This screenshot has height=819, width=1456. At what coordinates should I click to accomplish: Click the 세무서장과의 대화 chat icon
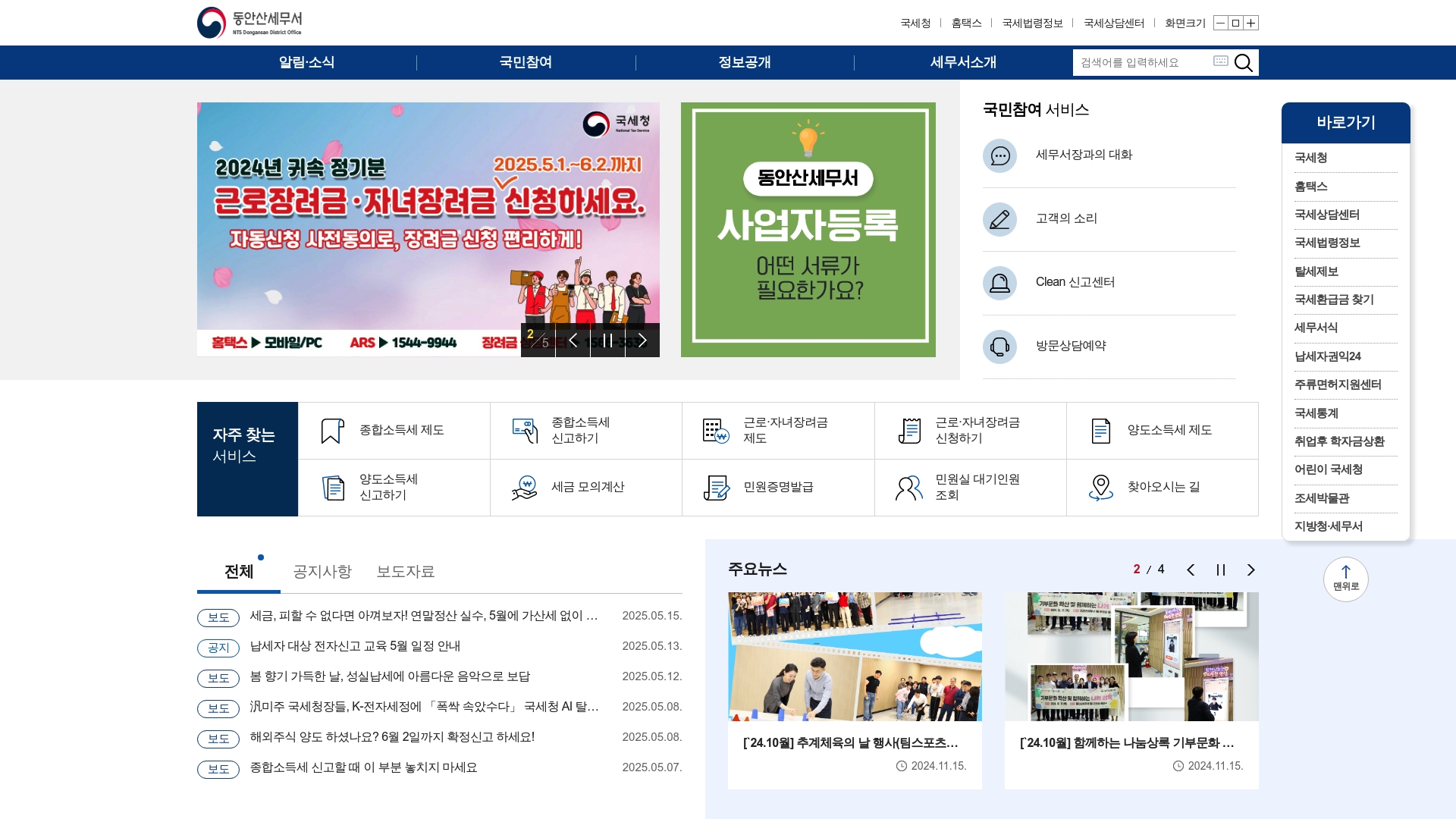pos(999,155)
